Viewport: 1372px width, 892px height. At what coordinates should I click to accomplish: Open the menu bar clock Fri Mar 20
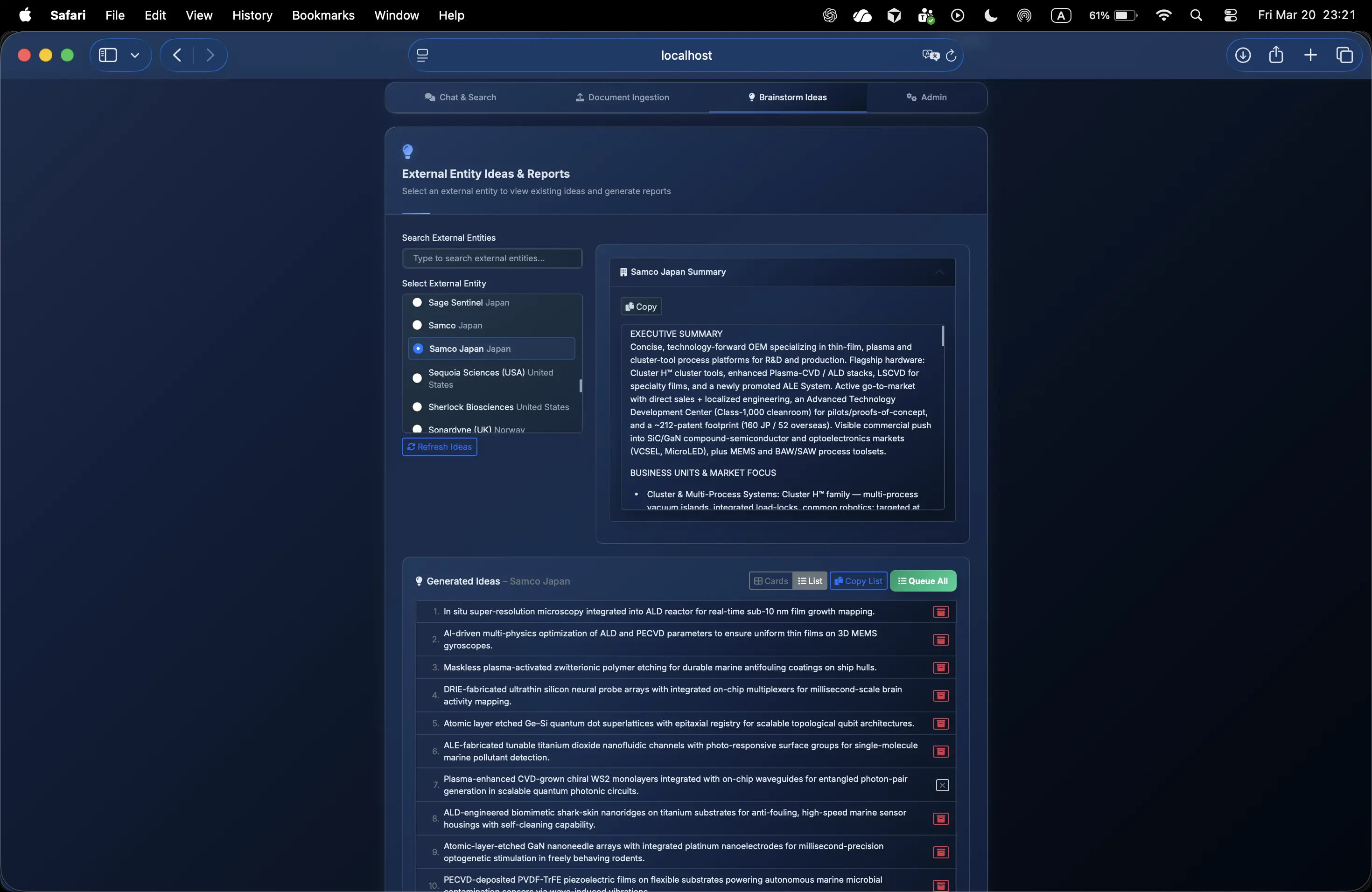[x=1306, y=15]
